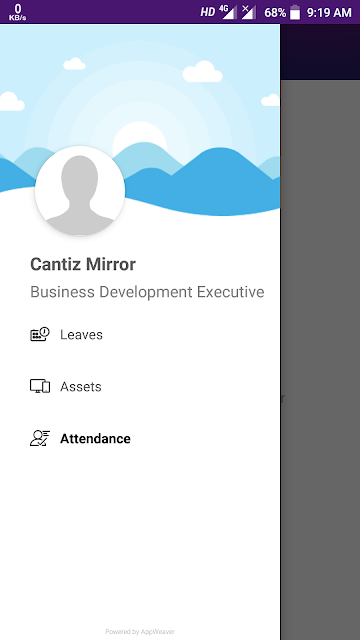Tap the Cantiz Mirror name

pos(83,264)
